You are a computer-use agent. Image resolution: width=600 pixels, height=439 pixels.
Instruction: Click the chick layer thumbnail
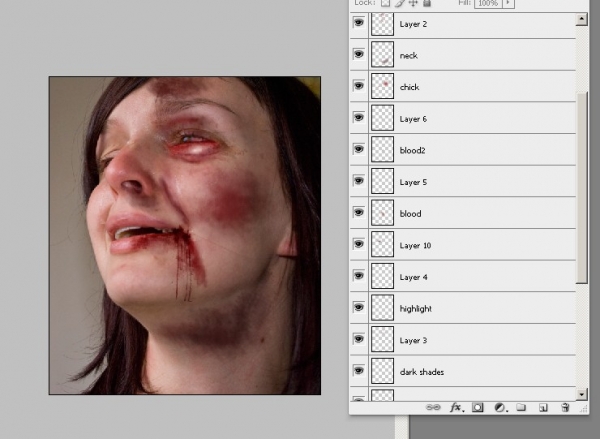(x=382, y=86)
